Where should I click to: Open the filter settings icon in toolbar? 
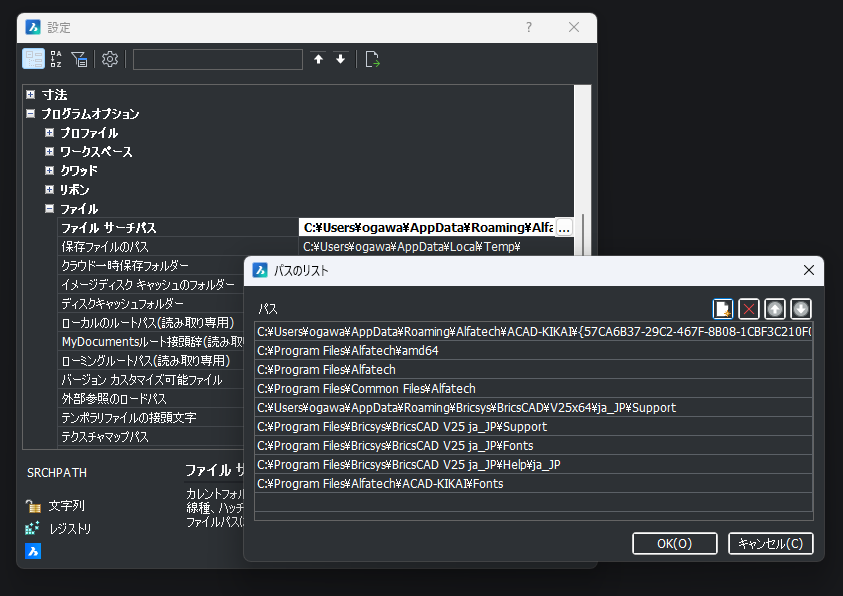click(x=79, y=59)
